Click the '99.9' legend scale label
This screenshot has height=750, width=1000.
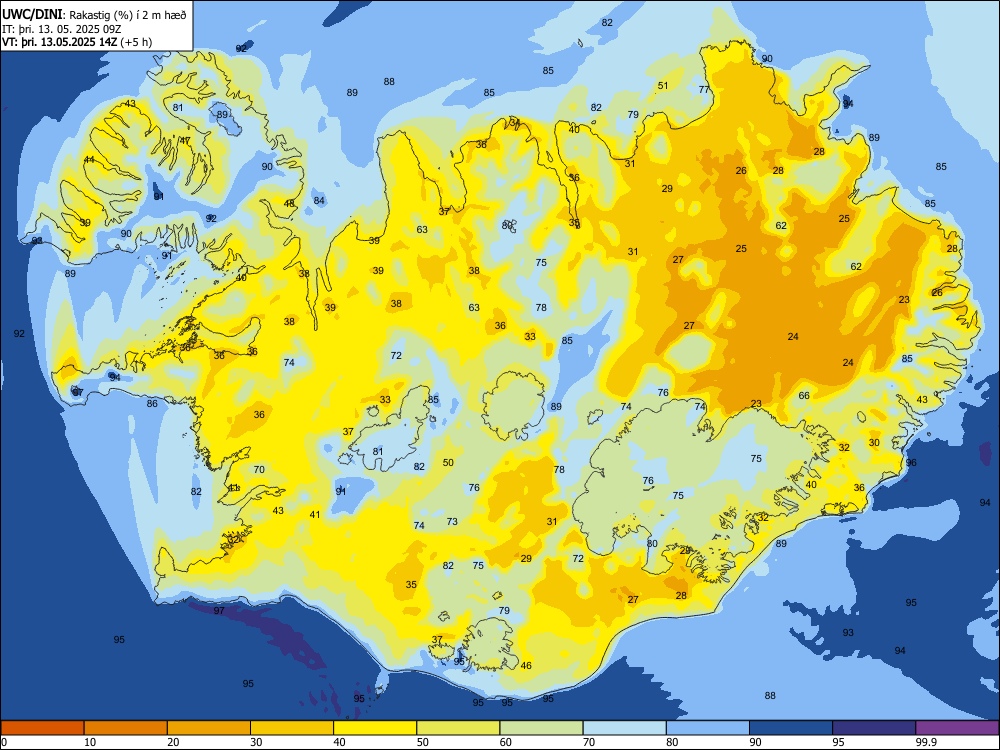925,742
